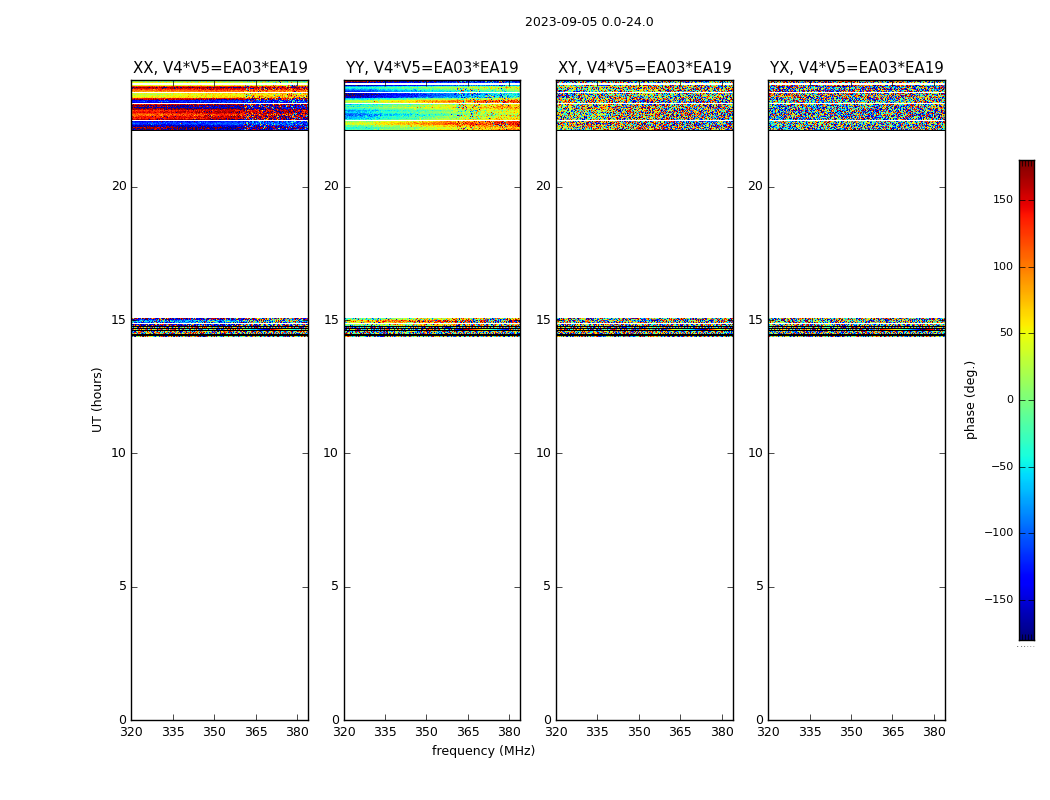Click the 335 frequency tick under XY panel
The height and width of the screenshot is (800, 1050).
pos(597,732)
